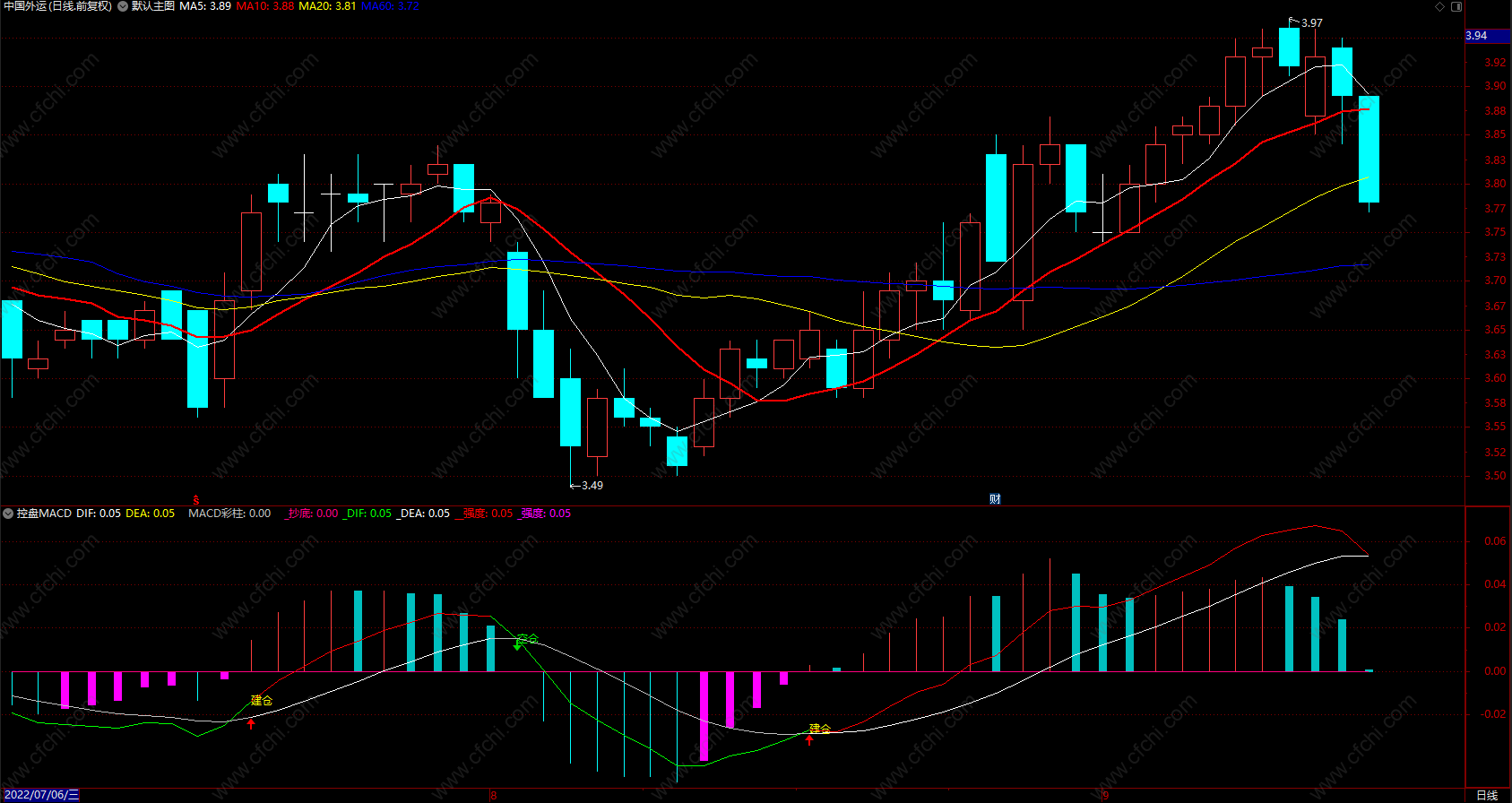
Task: Select the MA5: 3.89 legend
Action: (205, 6)
